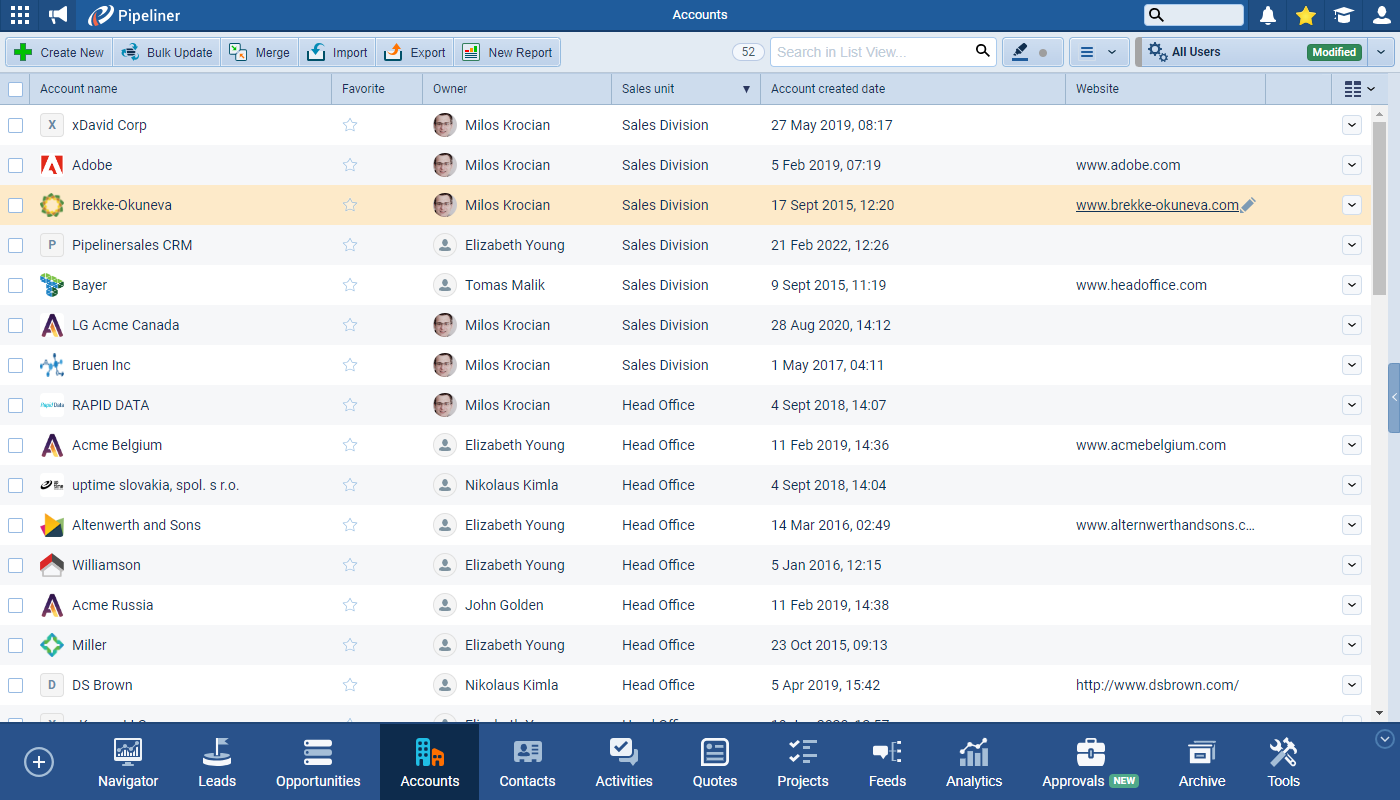Open the notifications bell icon
The image size is (1400, 800).
pyautogui.click(x=1268, y=15)
